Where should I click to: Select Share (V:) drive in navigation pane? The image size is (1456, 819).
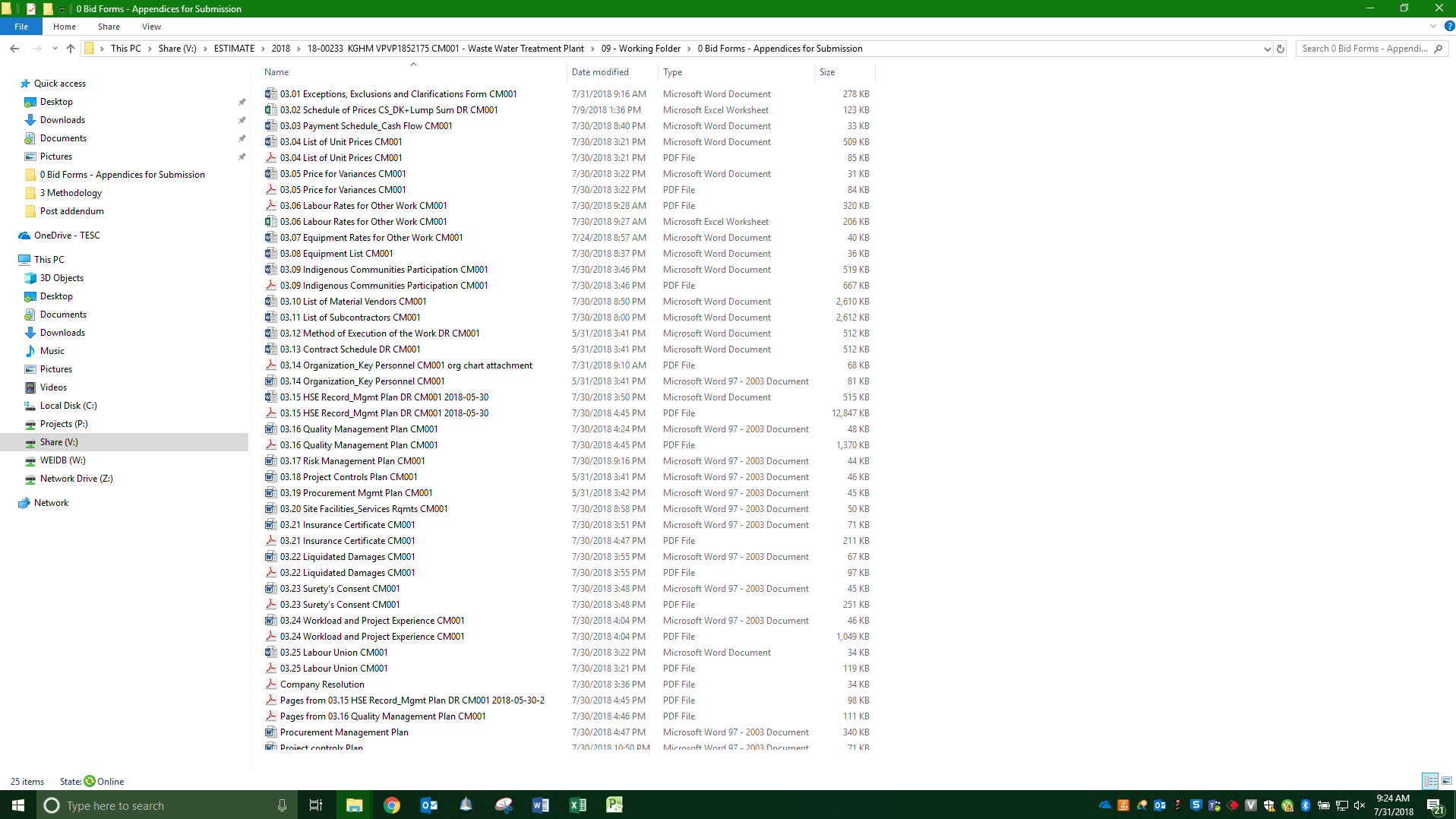coord(59,442)
